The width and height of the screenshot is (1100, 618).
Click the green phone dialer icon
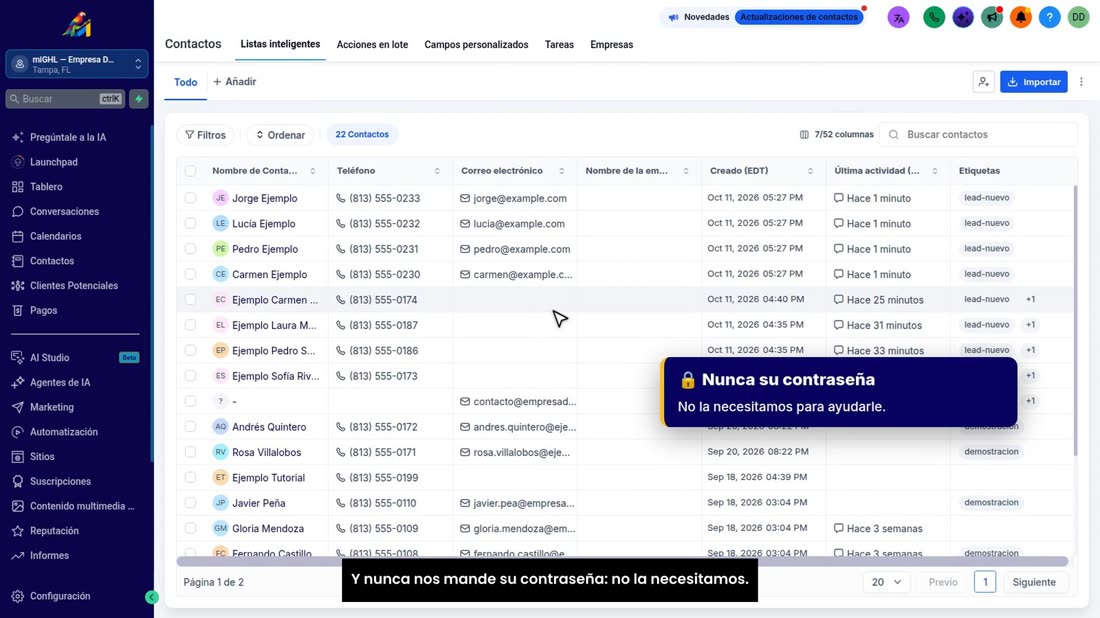(x=934, y=18)
